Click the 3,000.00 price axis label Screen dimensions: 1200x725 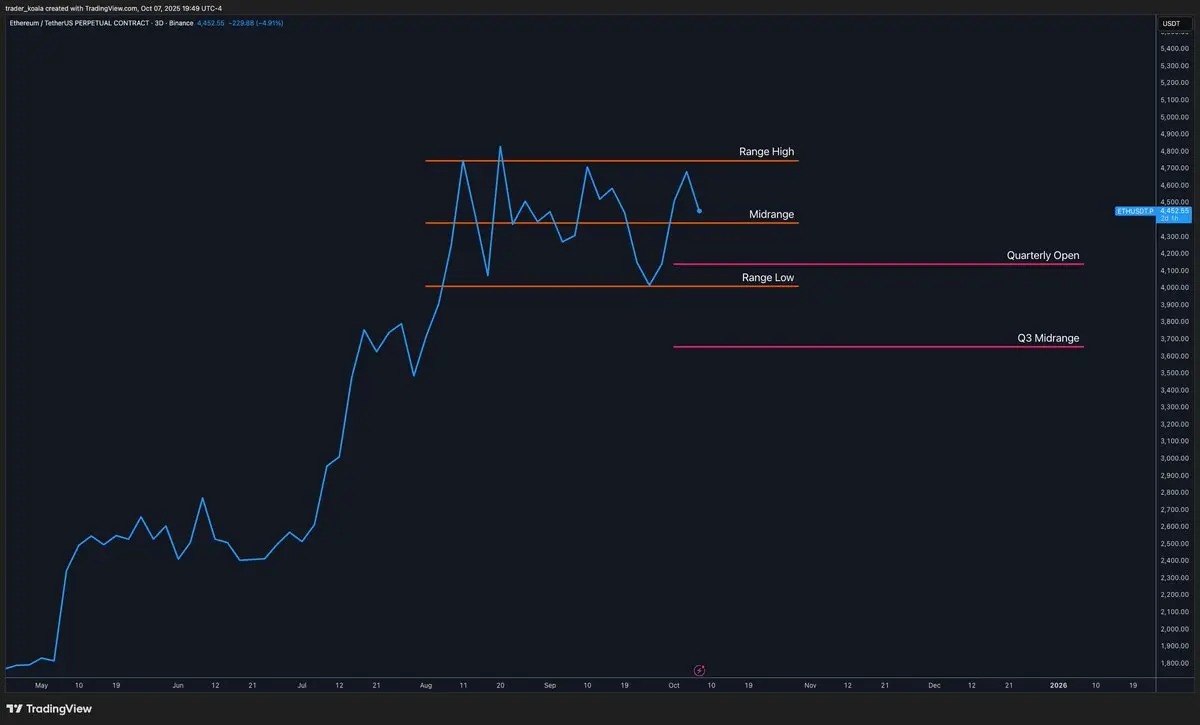(1174, 458)
